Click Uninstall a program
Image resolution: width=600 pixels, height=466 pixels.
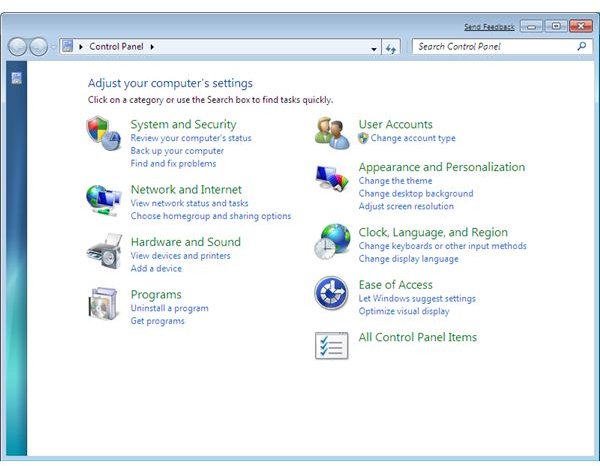170,308
